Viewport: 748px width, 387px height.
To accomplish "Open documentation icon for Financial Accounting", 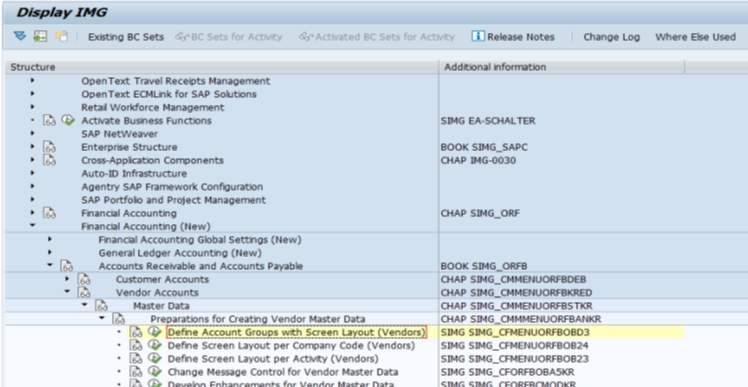I will (50, 213).
